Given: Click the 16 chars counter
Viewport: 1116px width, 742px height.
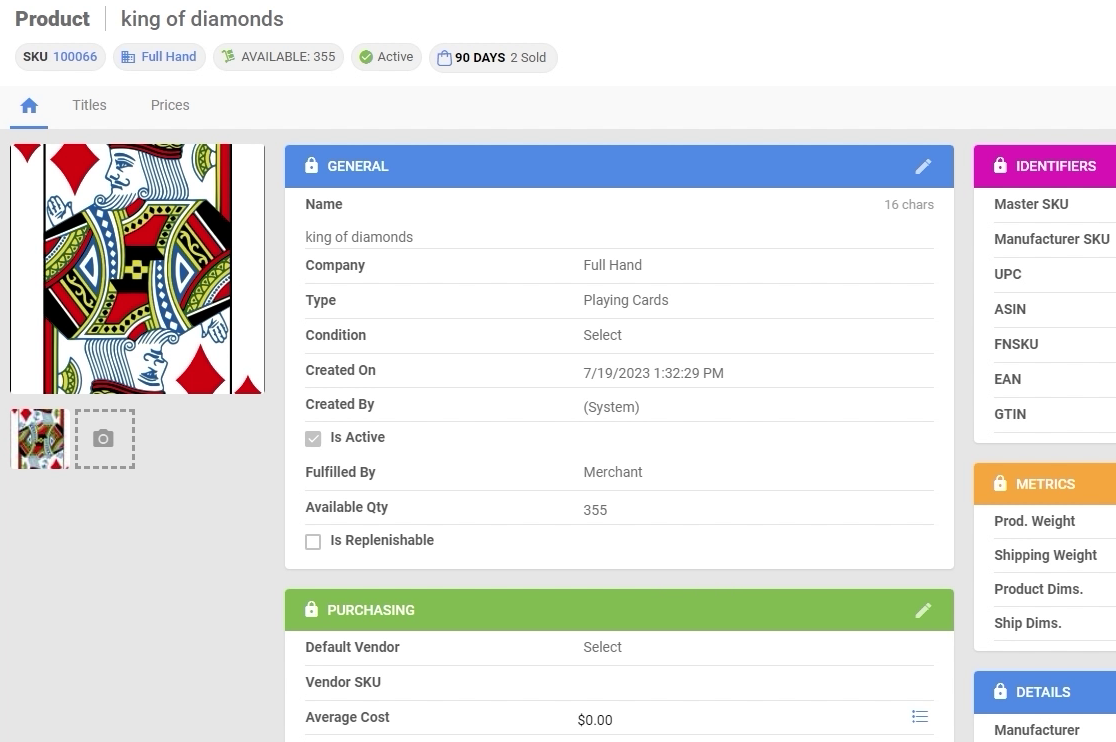Looking at the screenshot, I should 909,205.
